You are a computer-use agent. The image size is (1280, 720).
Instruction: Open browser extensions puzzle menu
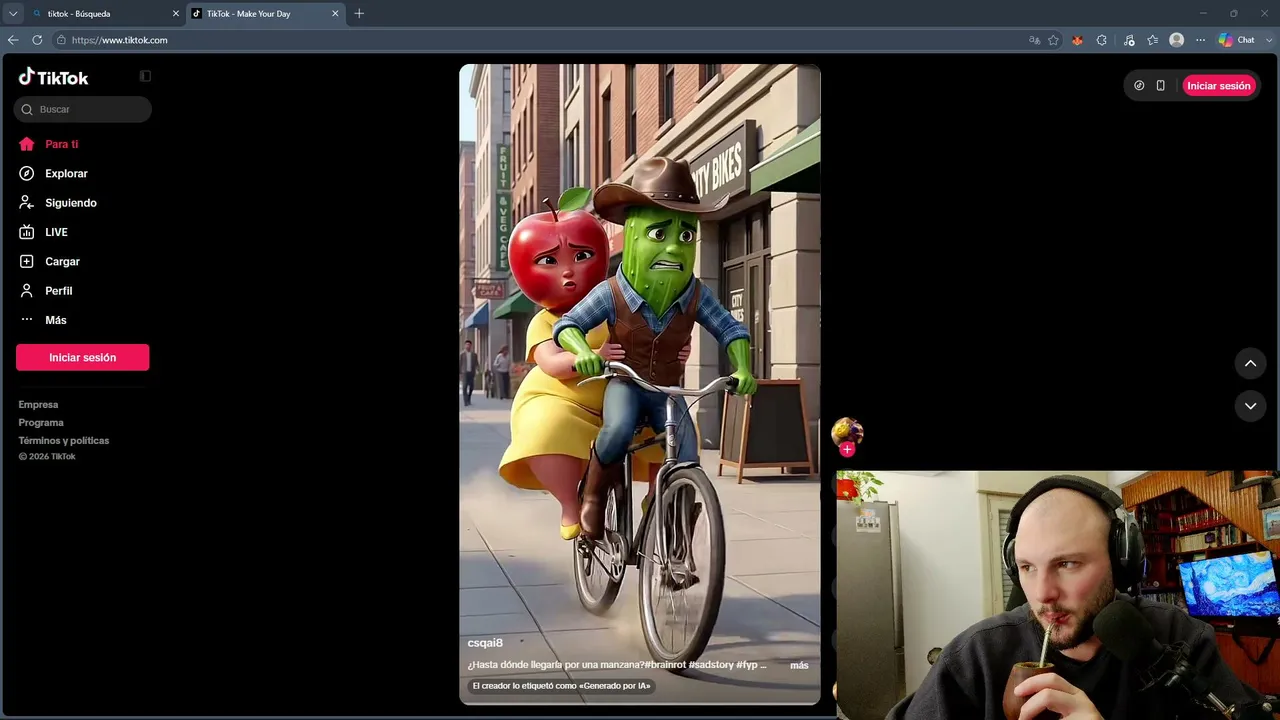pos(1102,40)
